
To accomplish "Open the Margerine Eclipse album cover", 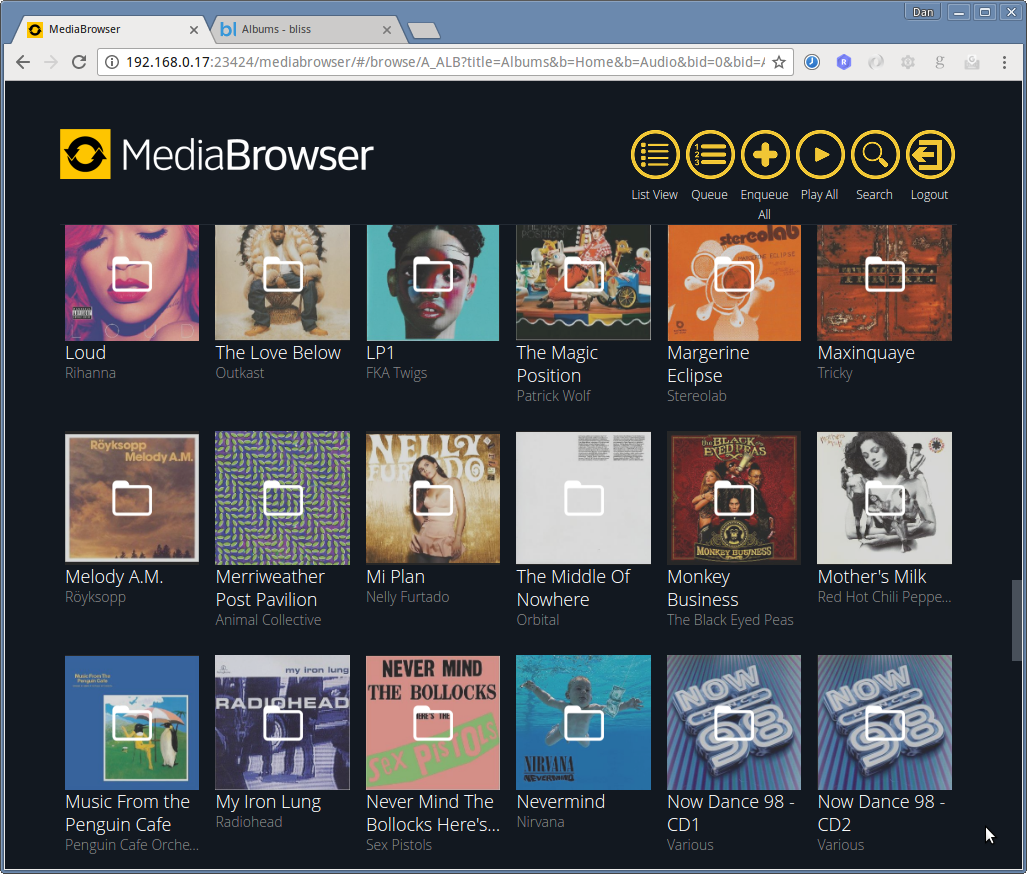I will click(734, 282).
